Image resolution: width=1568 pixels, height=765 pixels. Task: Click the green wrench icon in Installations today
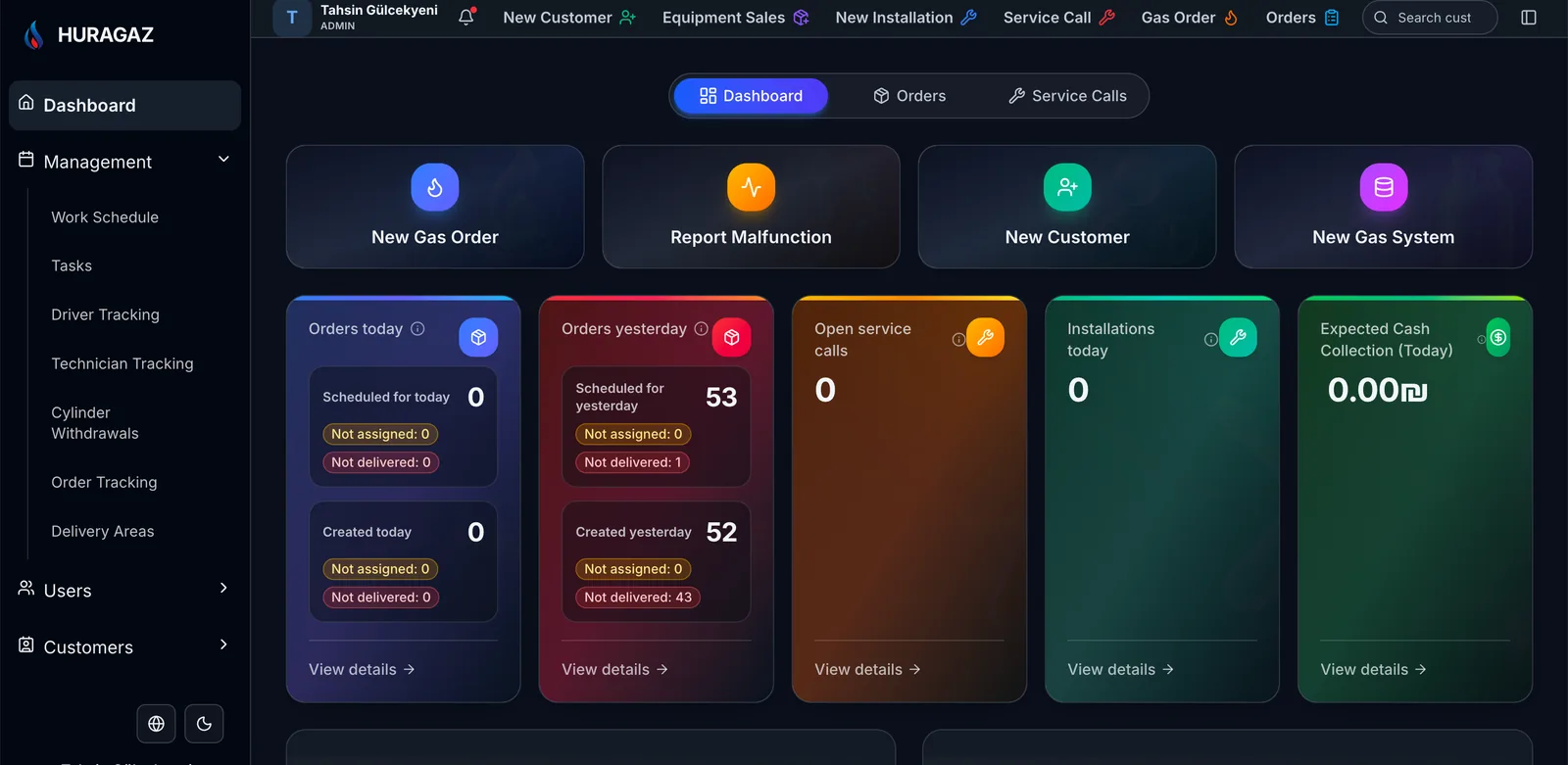(x=1238, y=338)
